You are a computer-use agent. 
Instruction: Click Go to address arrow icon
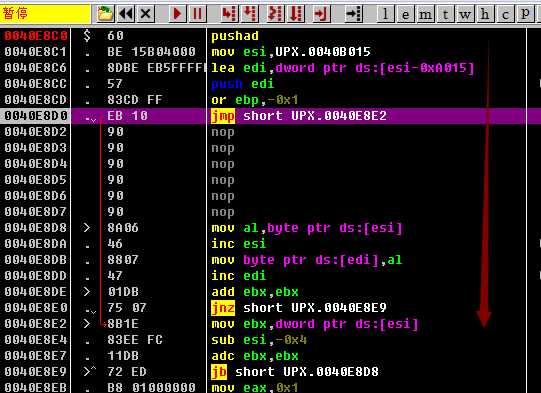click(353, 14)
